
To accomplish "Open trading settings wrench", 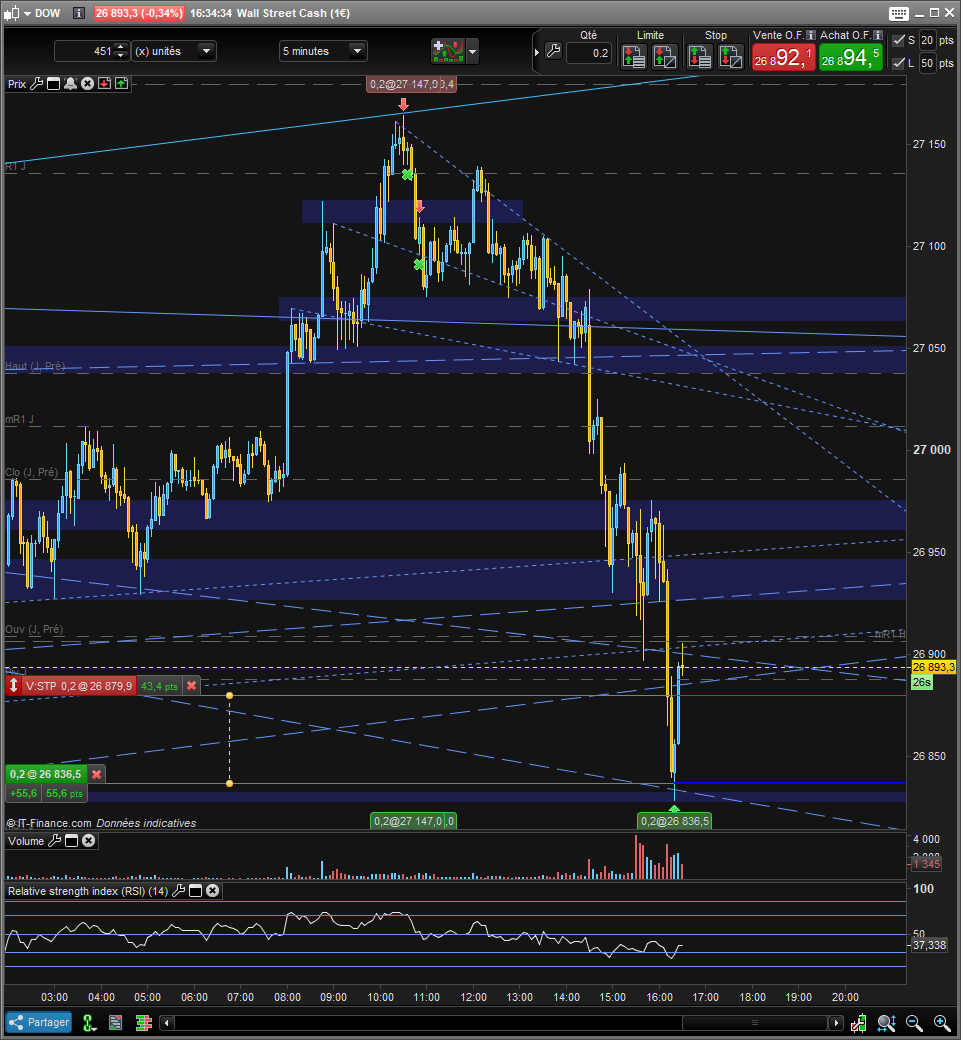I will pos(553,51).
